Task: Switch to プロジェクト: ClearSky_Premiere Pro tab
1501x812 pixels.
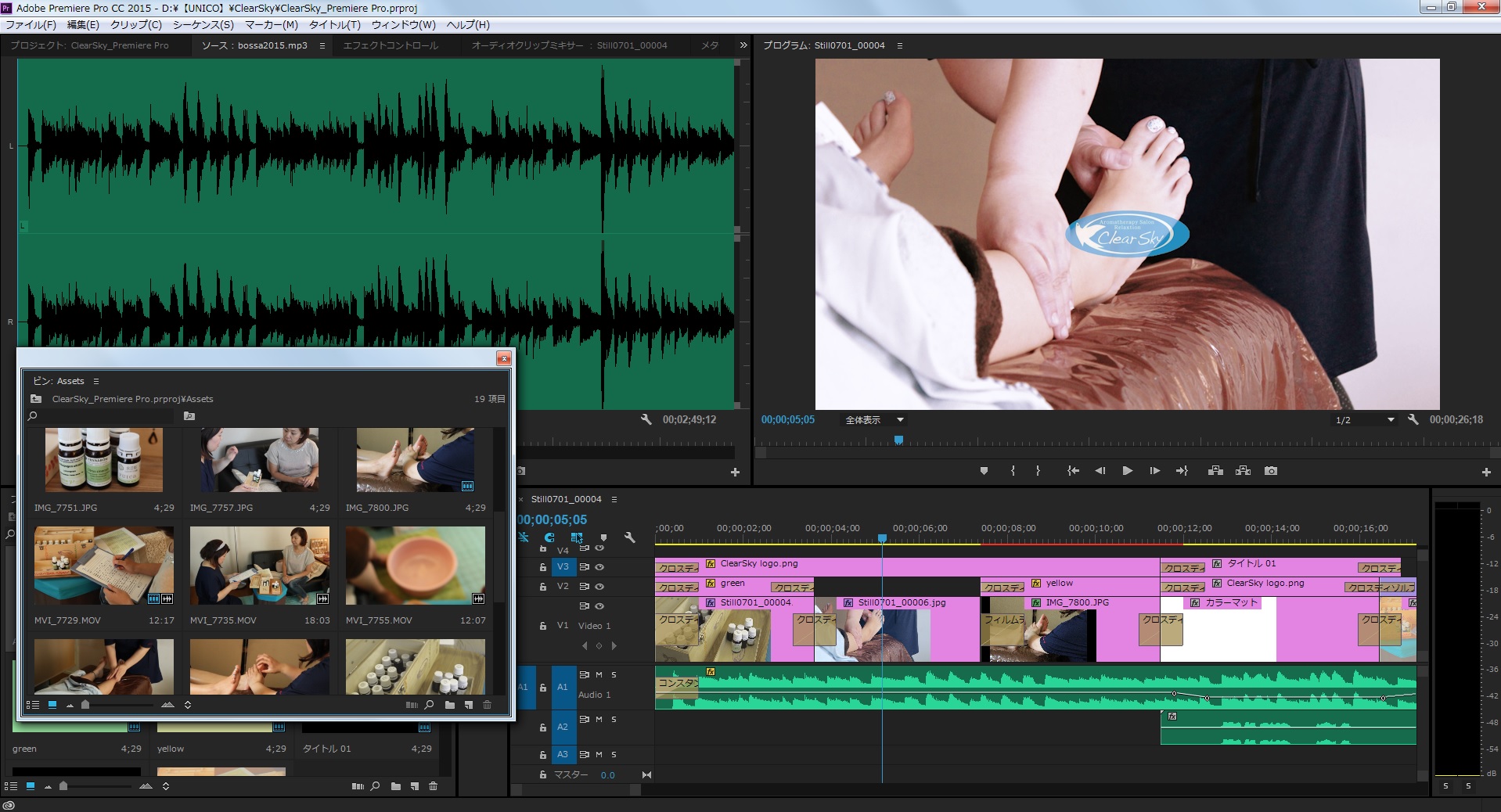Action: pos(89,45)
